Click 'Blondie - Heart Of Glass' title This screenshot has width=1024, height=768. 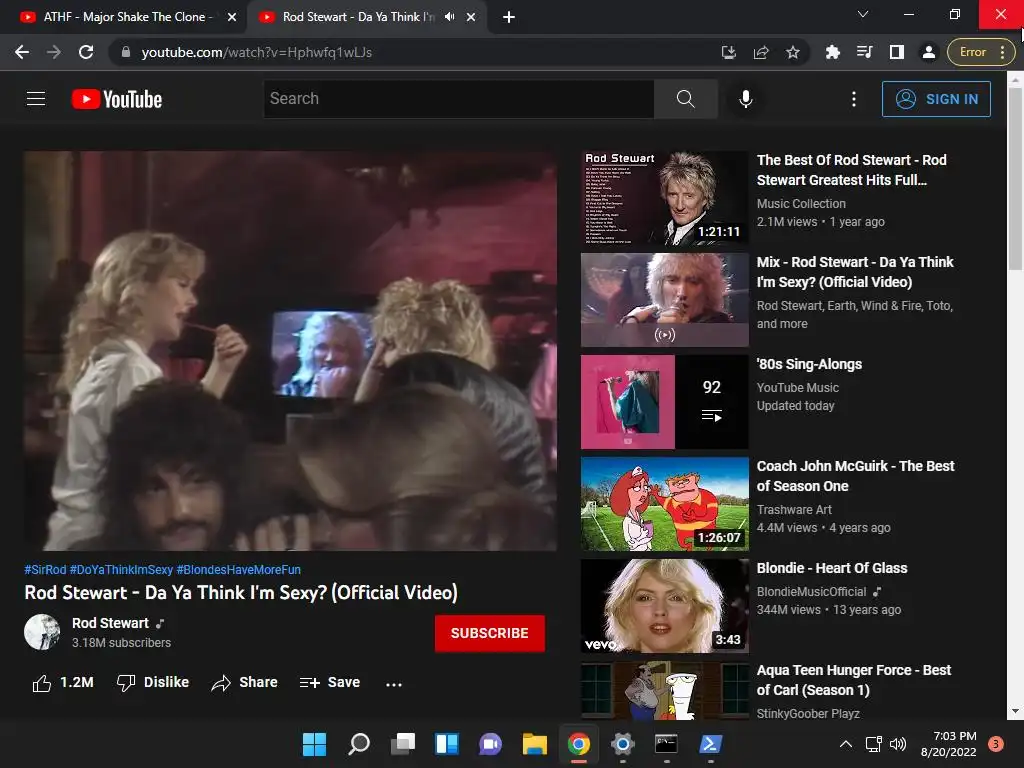(832, 568)
